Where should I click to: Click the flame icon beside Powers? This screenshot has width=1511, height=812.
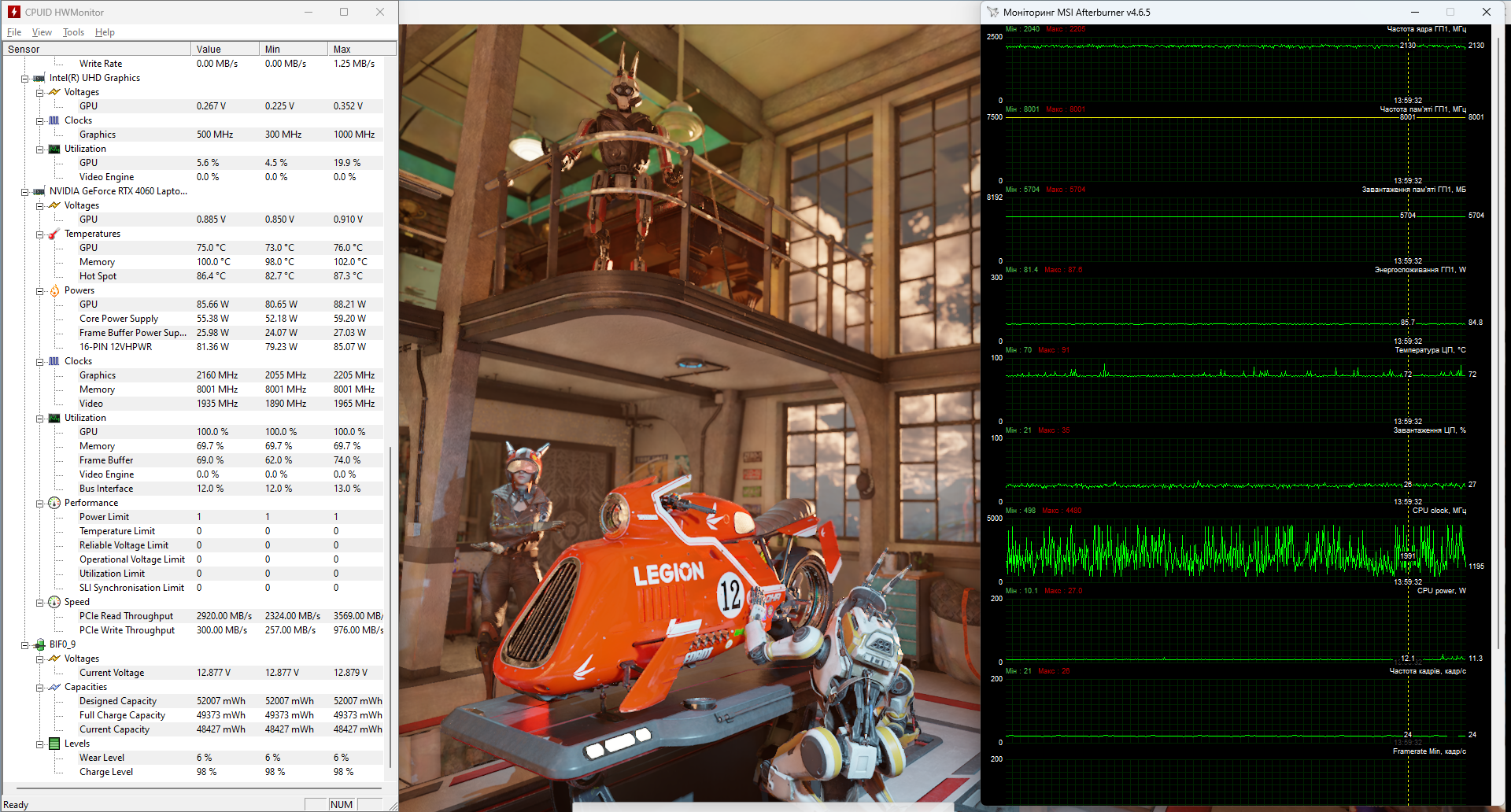tap(54, 290)
